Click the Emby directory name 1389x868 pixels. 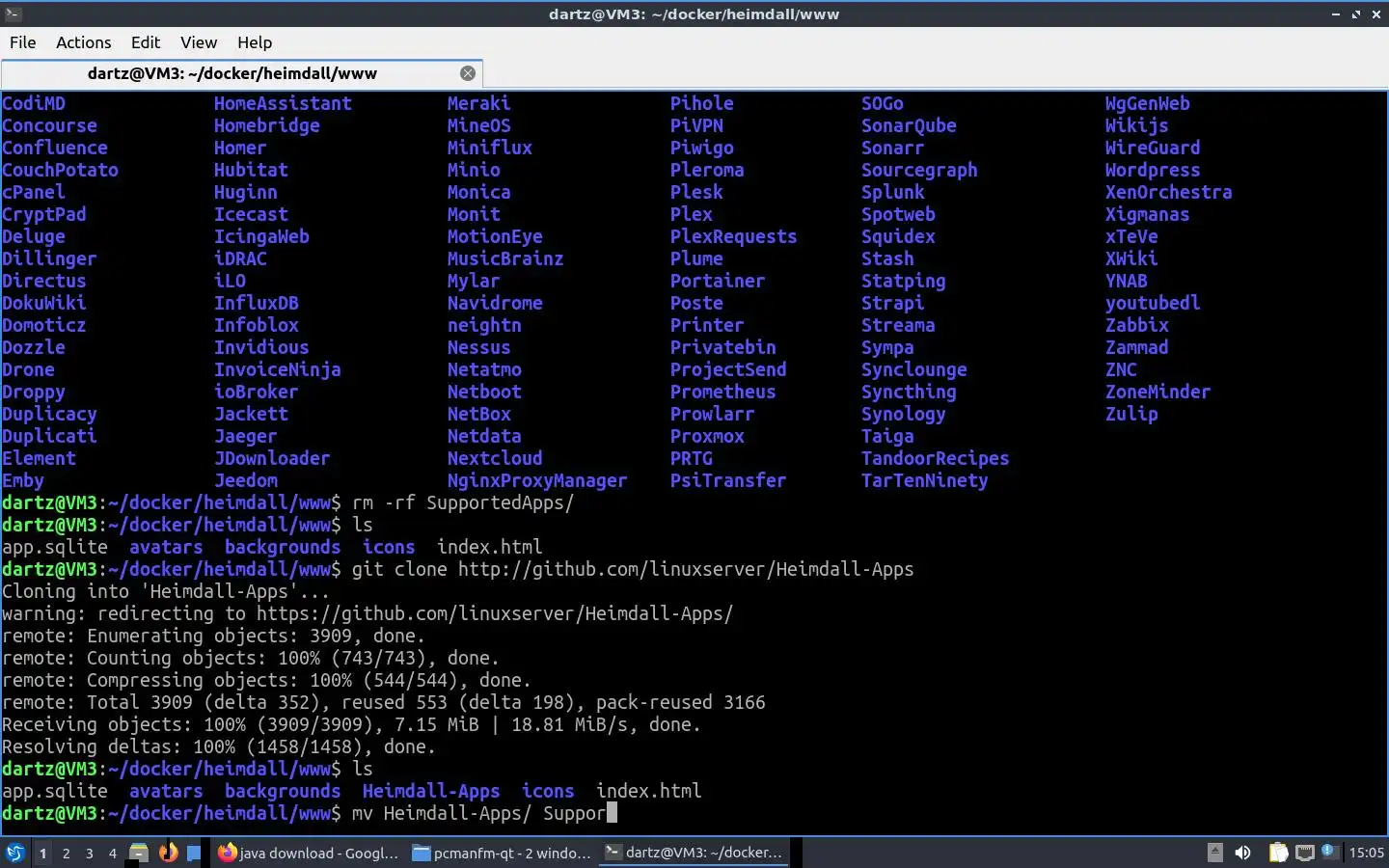(23, 480)
